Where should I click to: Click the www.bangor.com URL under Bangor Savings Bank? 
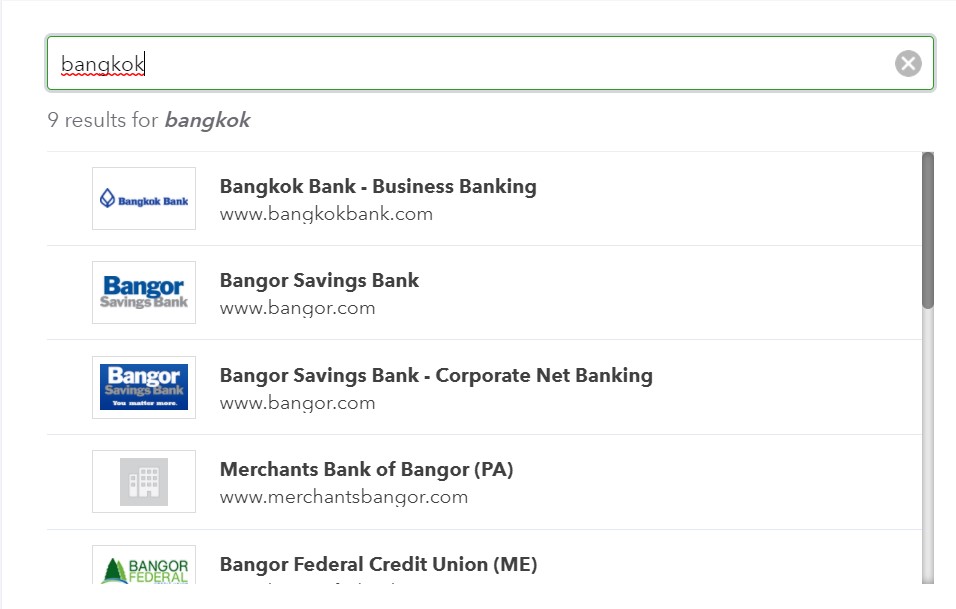click(x=297, y=308)
